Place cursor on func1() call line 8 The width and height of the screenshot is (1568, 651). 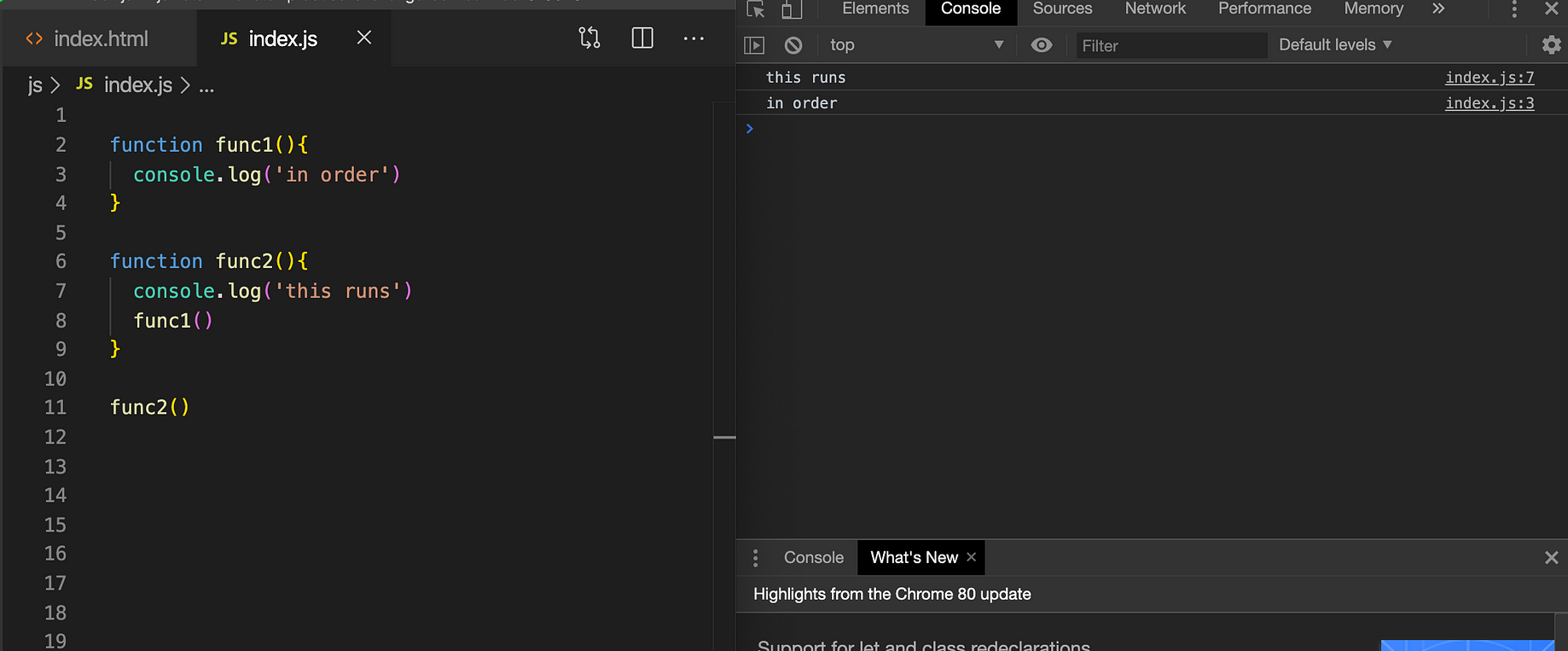(173, 321)
